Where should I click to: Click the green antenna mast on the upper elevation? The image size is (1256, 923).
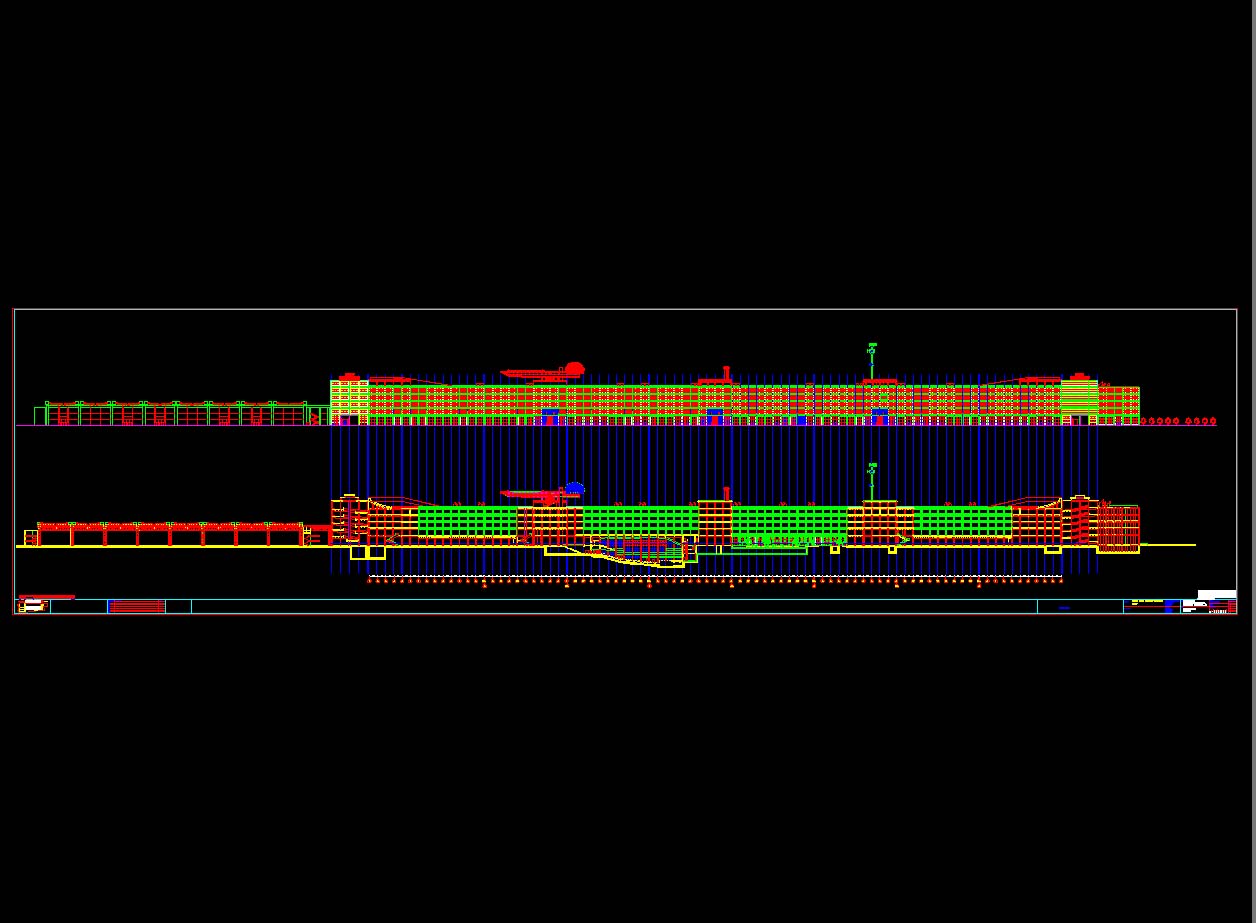click(x=872, y=360)
